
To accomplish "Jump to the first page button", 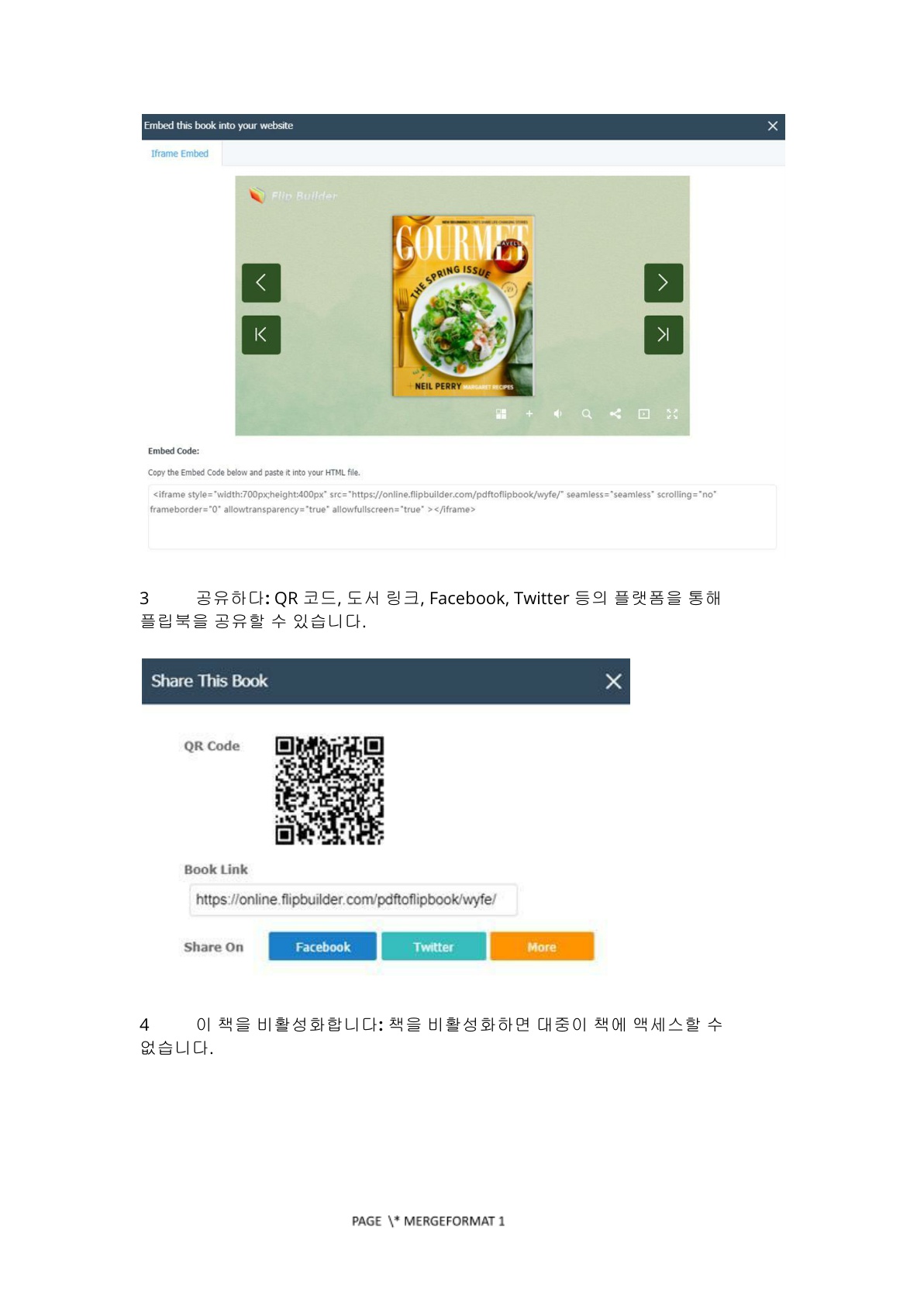I will point(261,335).
